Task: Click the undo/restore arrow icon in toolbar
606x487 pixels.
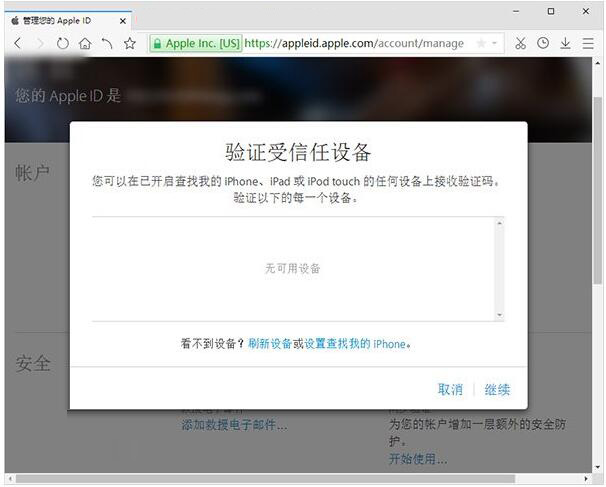Action: [x=107, y=43]
